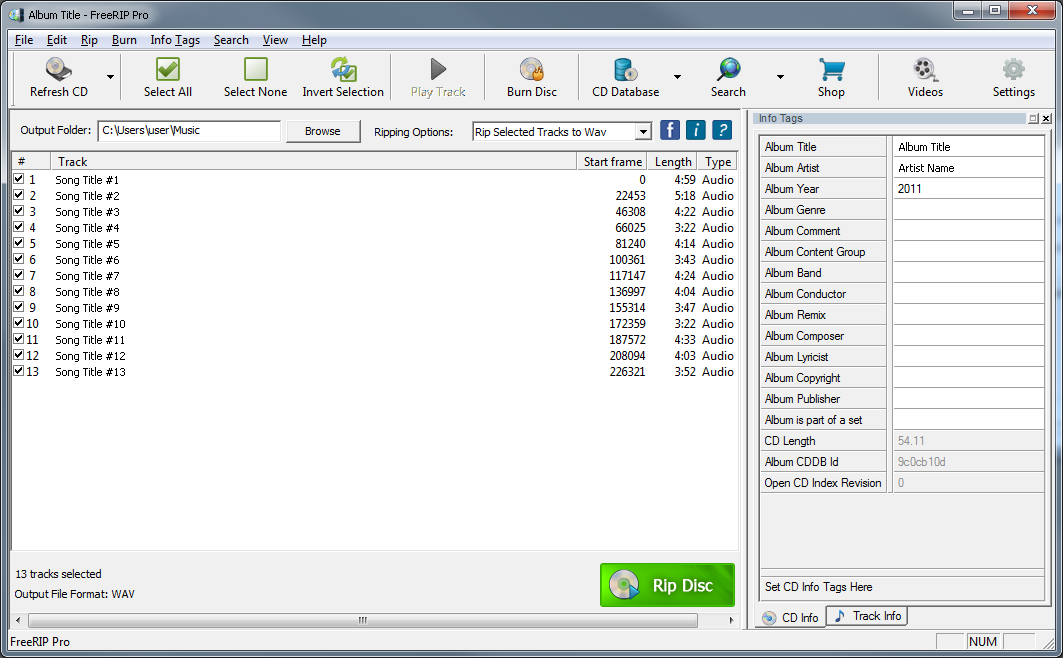This screenshot has height=658, width=1063.
Task: Click the Album Artist value field
Action: [968, 168]
